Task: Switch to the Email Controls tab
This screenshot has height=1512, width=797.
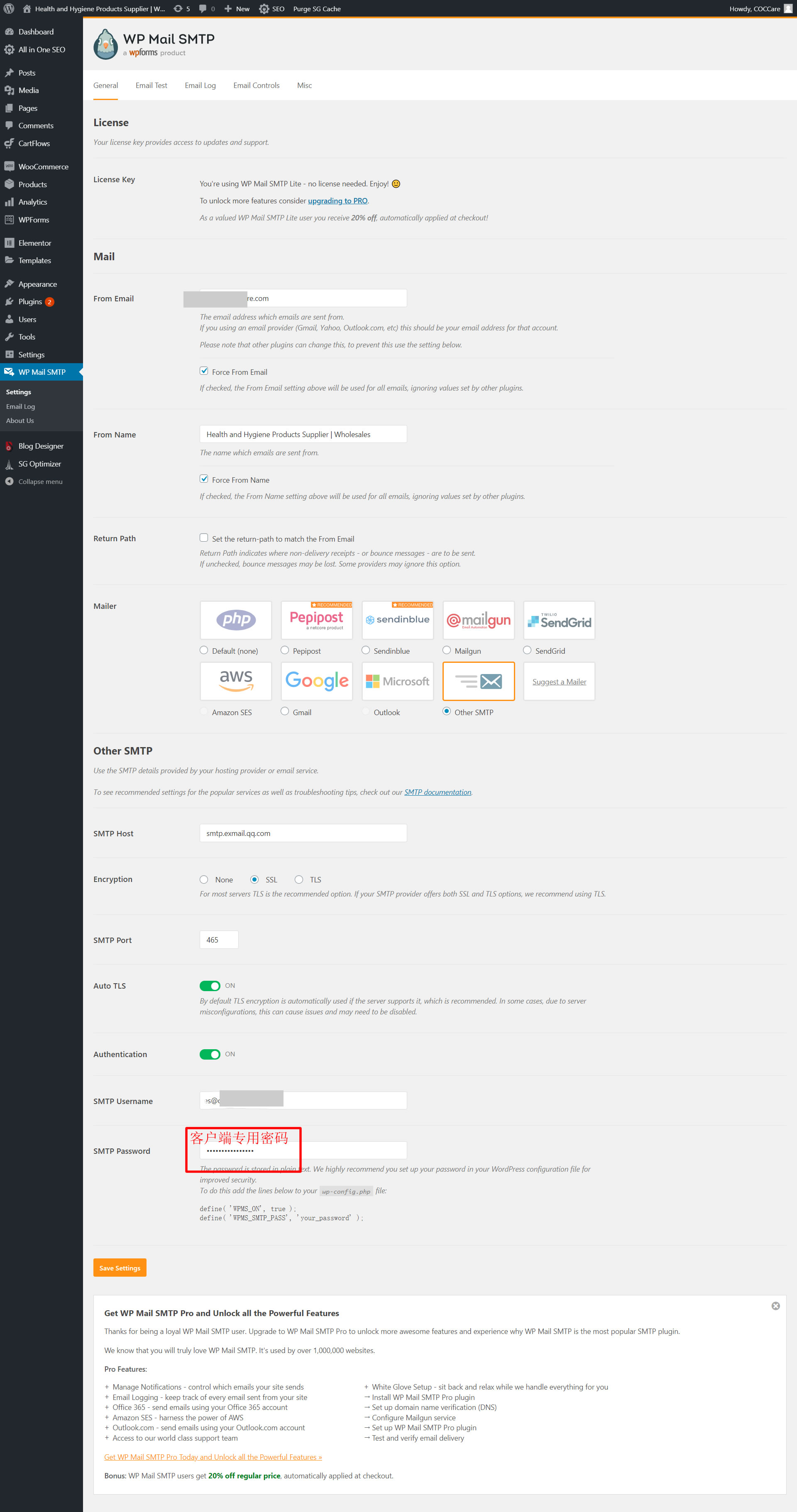Action: 257,85
